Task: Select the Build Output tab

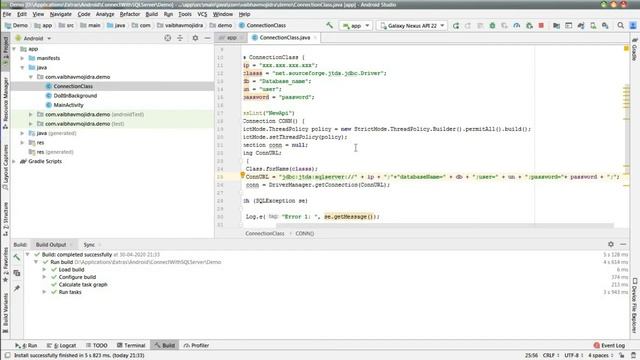Action: 51,244
